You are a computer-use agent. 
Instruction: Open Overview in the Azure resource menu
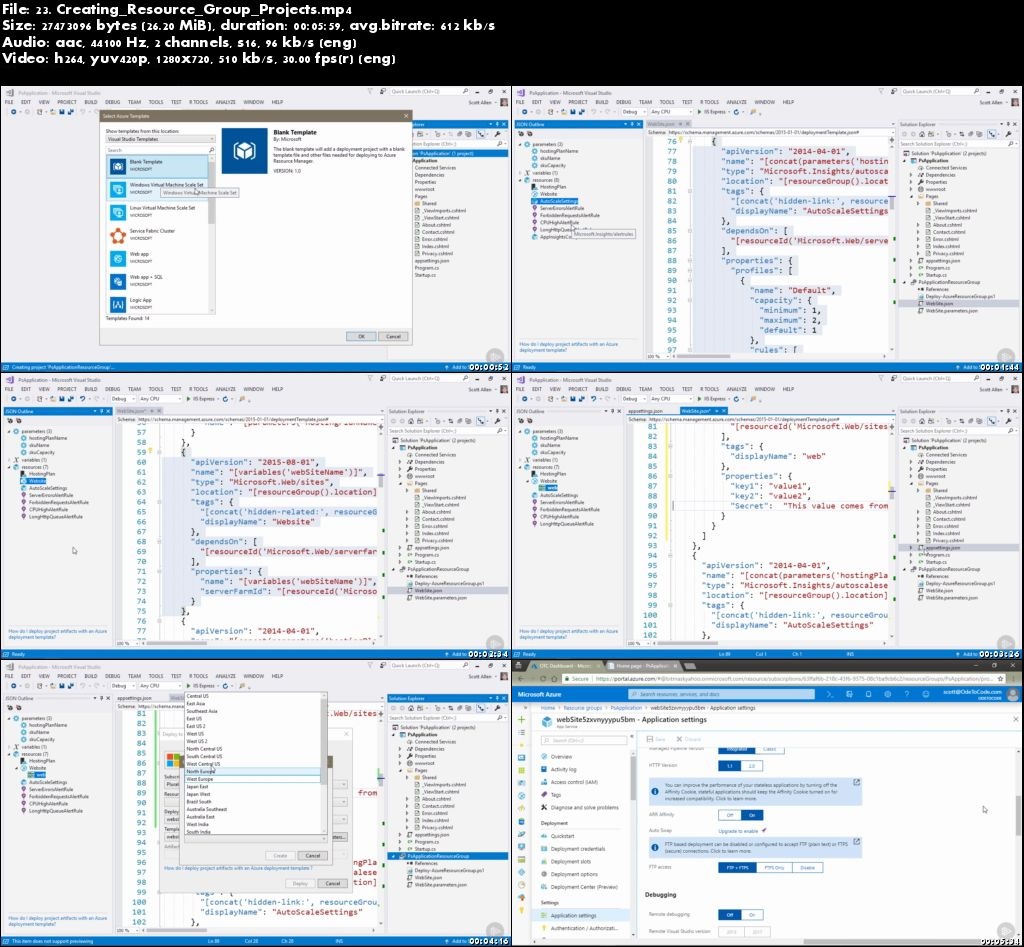tap(561, 757)
